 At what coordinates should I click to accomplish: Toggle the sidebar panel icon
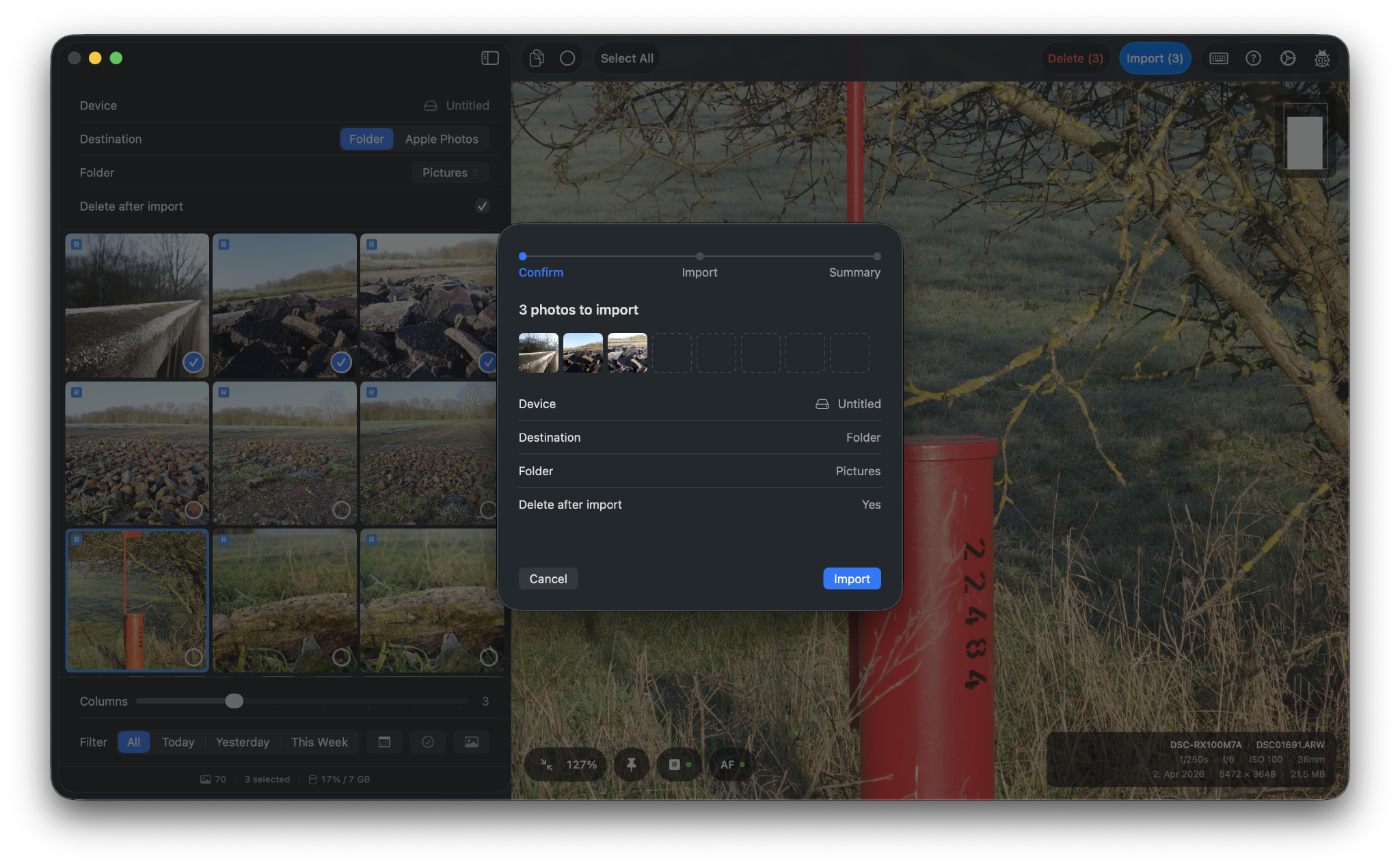[490, 58]
